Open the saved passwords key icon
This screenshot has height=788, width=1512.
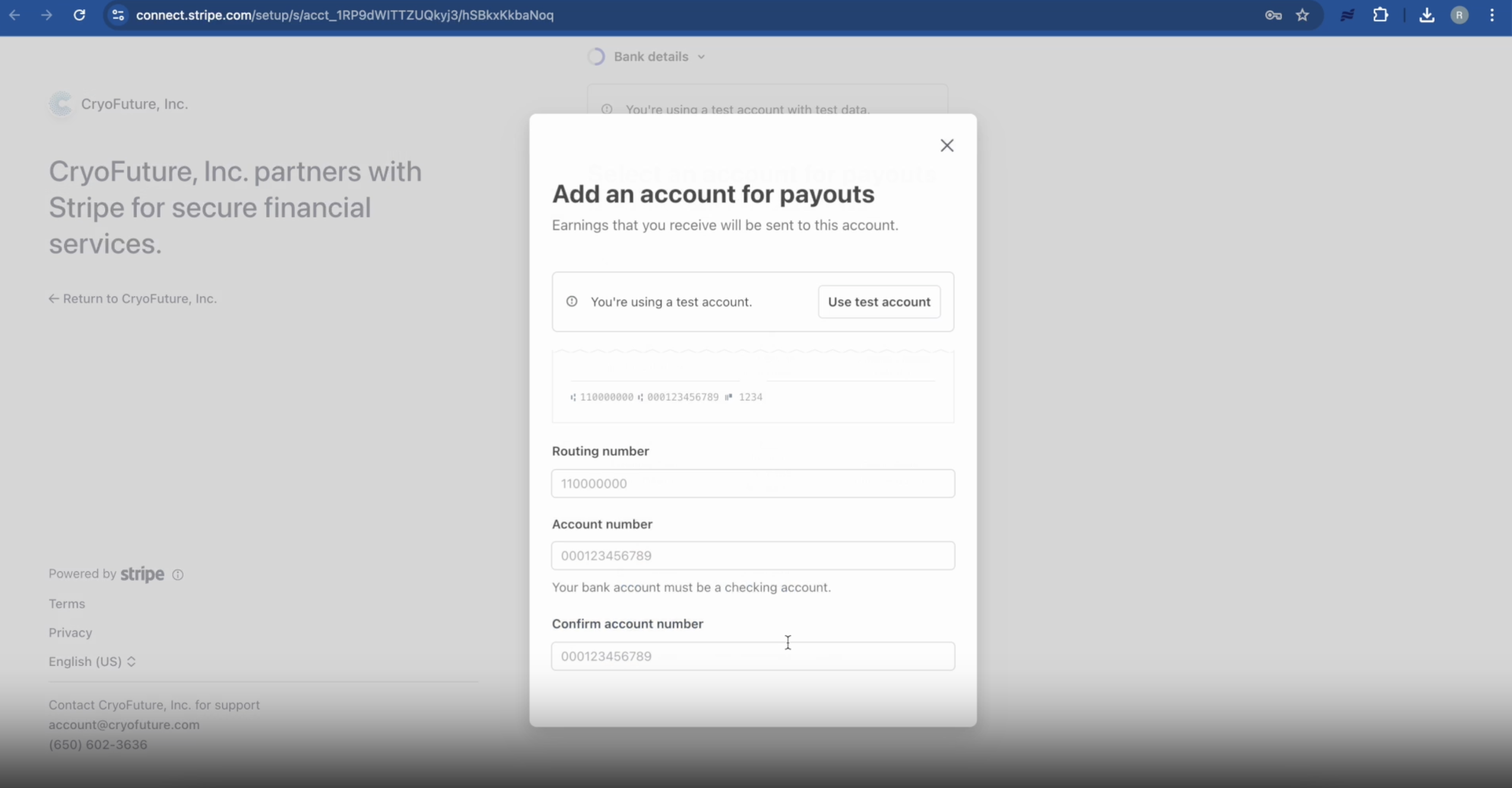click(x=1273, y=15)
